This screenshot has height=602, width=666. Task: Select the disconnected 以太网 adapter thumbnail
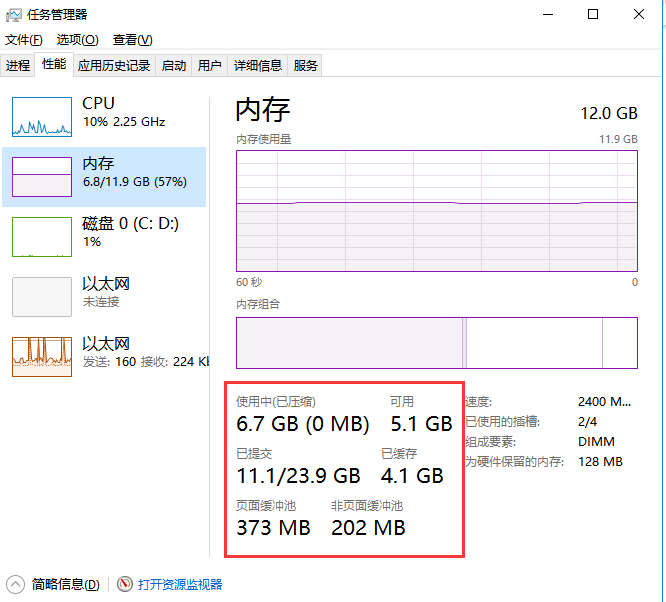click(x=41, y=297)
